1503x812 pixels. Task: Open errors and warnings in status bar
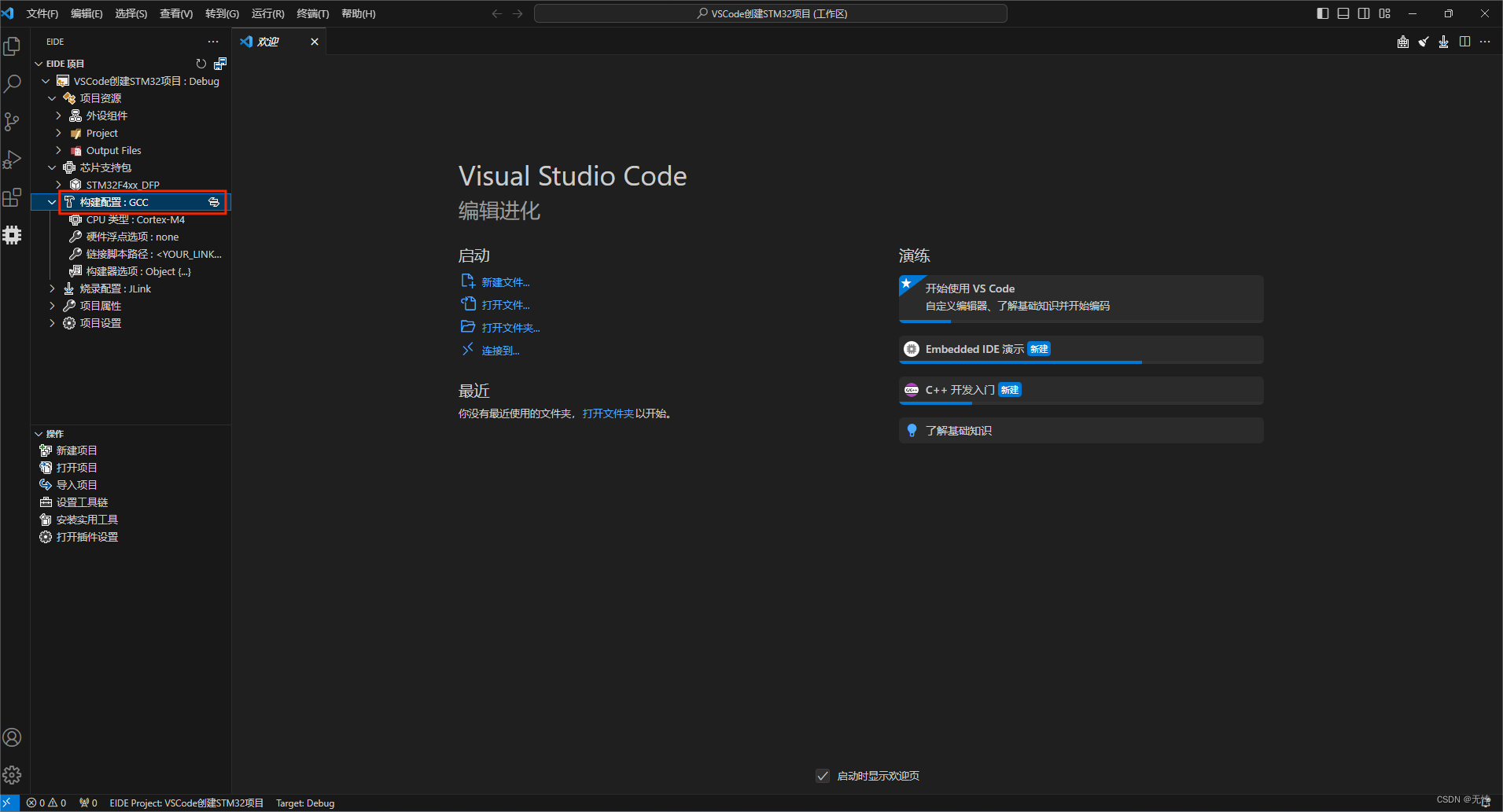46,803
